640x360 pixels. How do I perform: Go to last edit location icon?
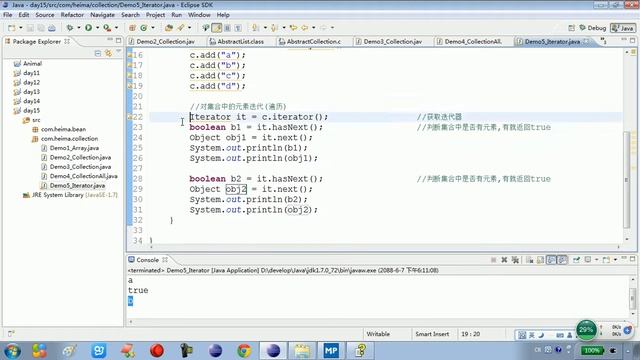pos(293,28)
